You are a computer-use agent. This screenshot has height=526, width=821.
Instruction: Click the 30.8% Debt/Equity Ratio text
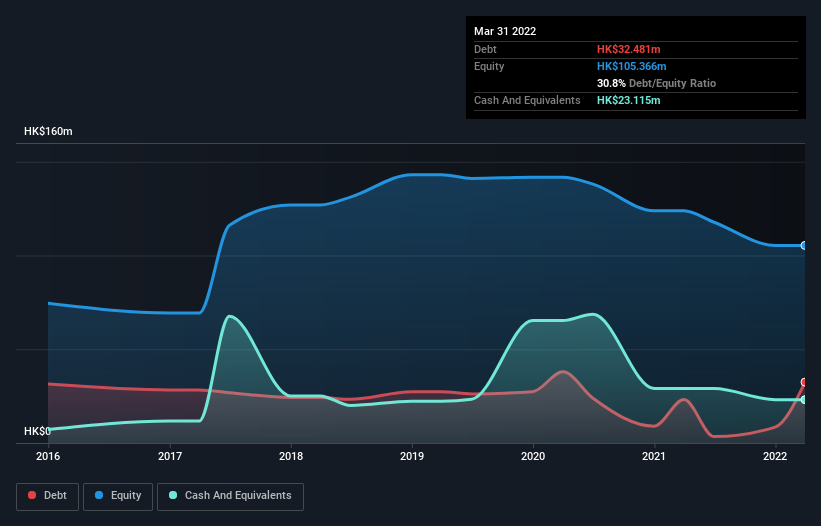pyautogui.click(x=656, y=83)
